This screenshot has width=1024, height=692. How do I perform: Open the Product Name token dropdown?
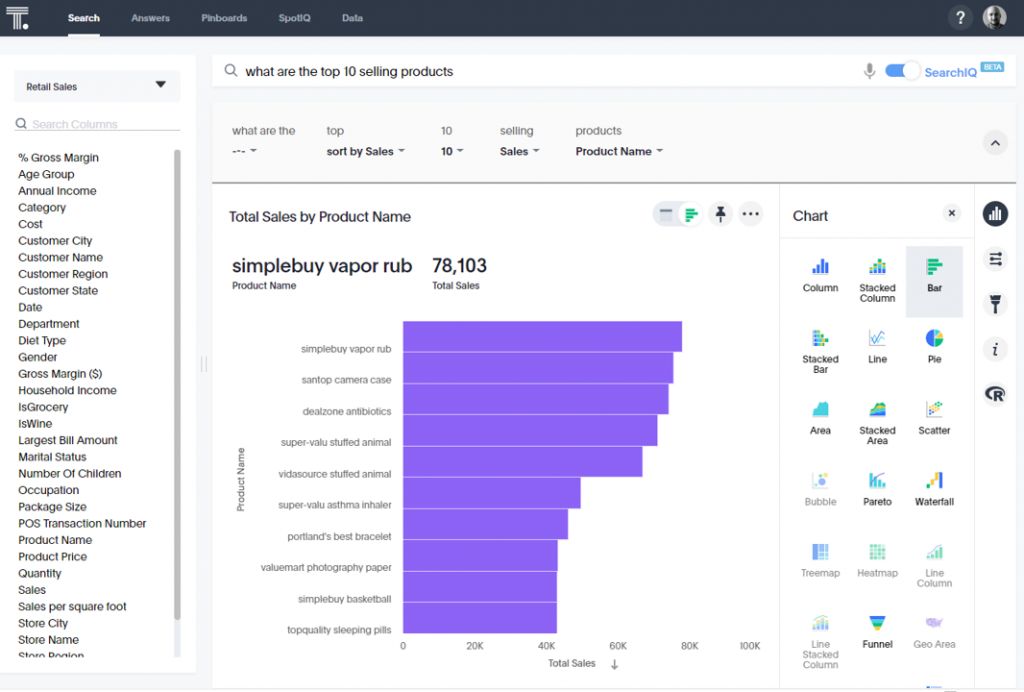[x=619, y=152]
